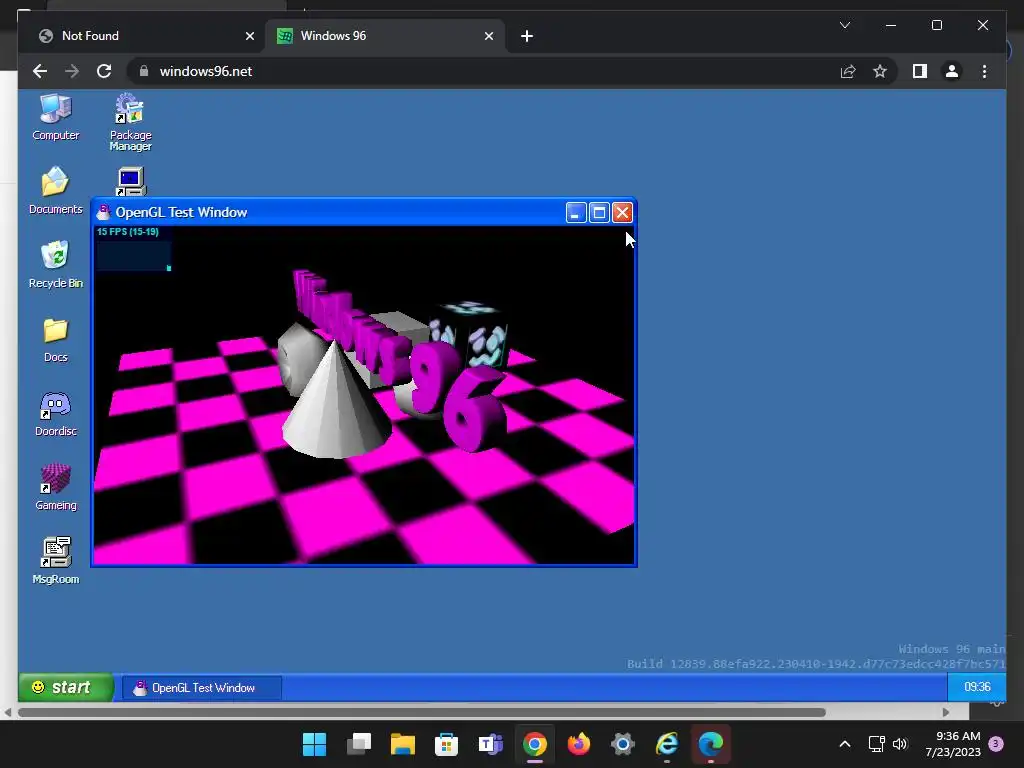Screen dimensions: 1024x768
Task: Click the 15 FPS counter overlay
Action: (x=128, y=232)
